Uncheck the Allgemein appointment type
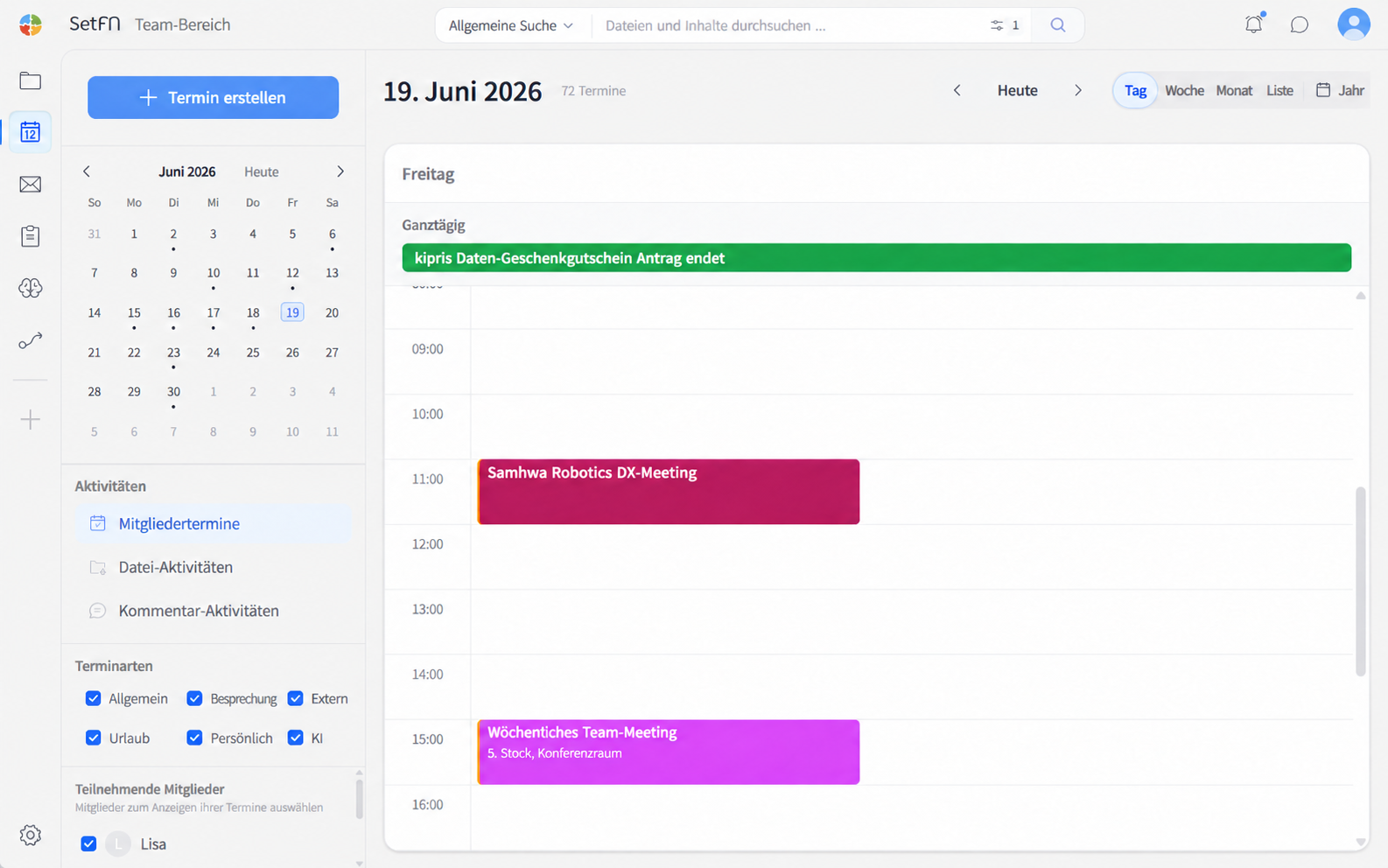This screenshot has width=1388, height=868. point(94,698)
